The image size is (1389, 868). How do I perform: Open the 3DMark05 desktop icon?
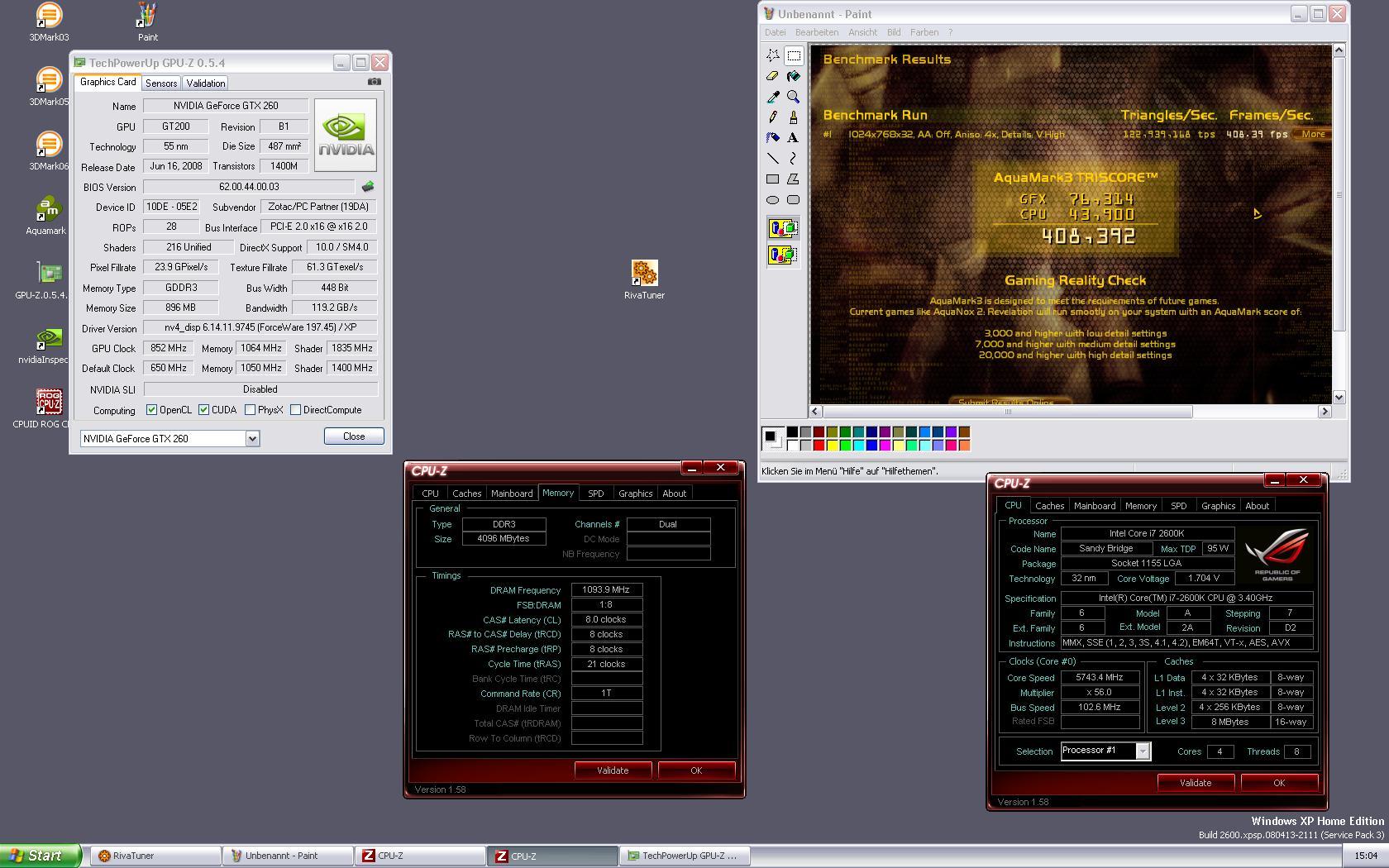(49, 87)
